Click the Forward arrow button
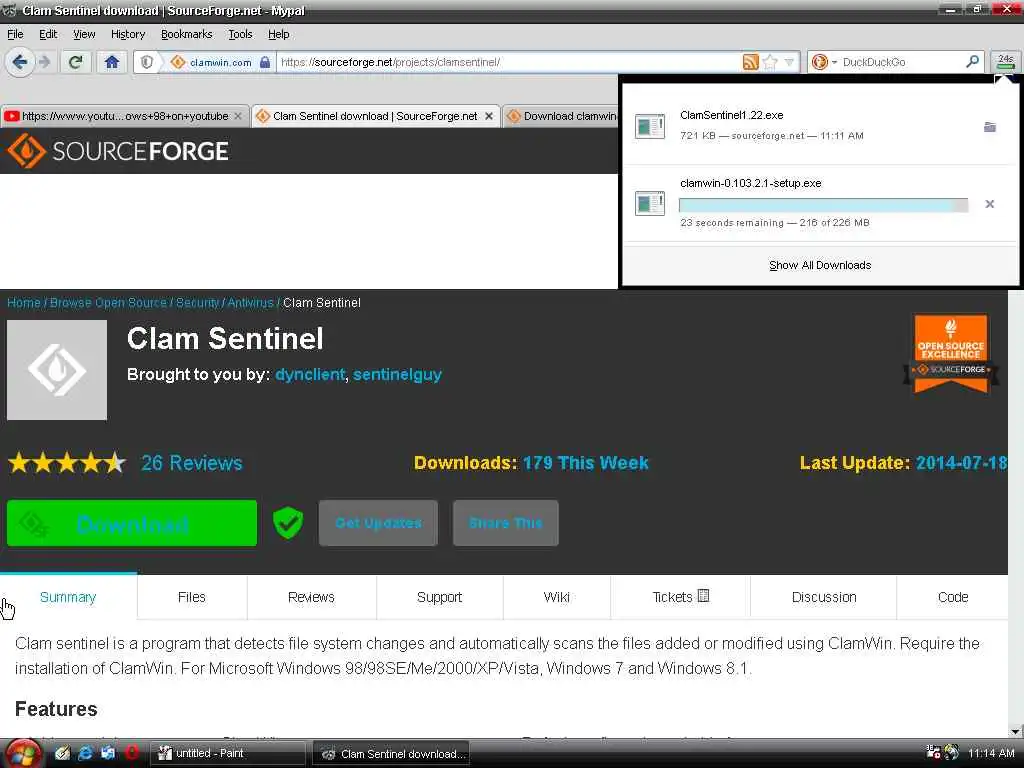Screen dimensions: 1024x768 click(44, 62)
